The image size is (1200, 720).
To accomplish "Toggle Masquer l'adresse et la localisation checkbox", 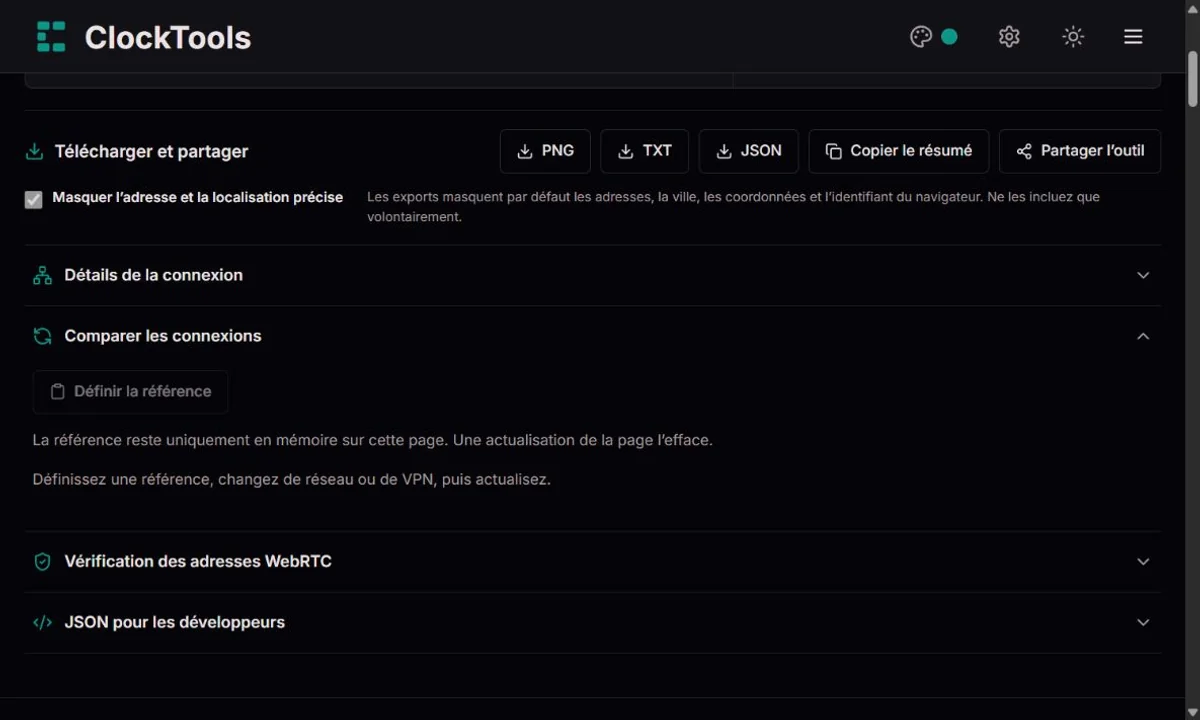I will (34, 199).
